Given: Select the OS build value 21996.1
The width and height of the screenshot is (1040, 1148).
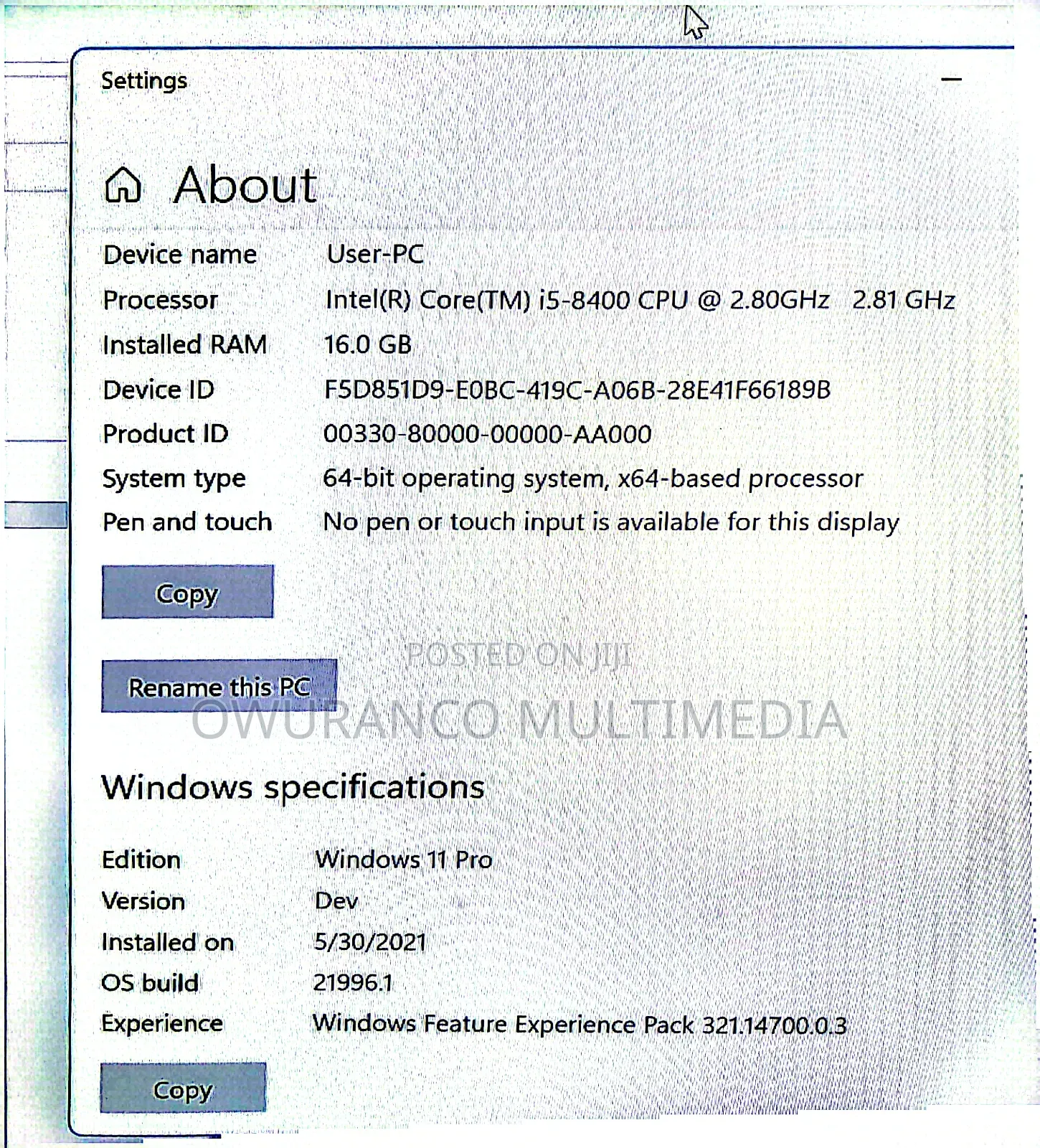Looking at the screenshot, I should click(x=353, y=982).
